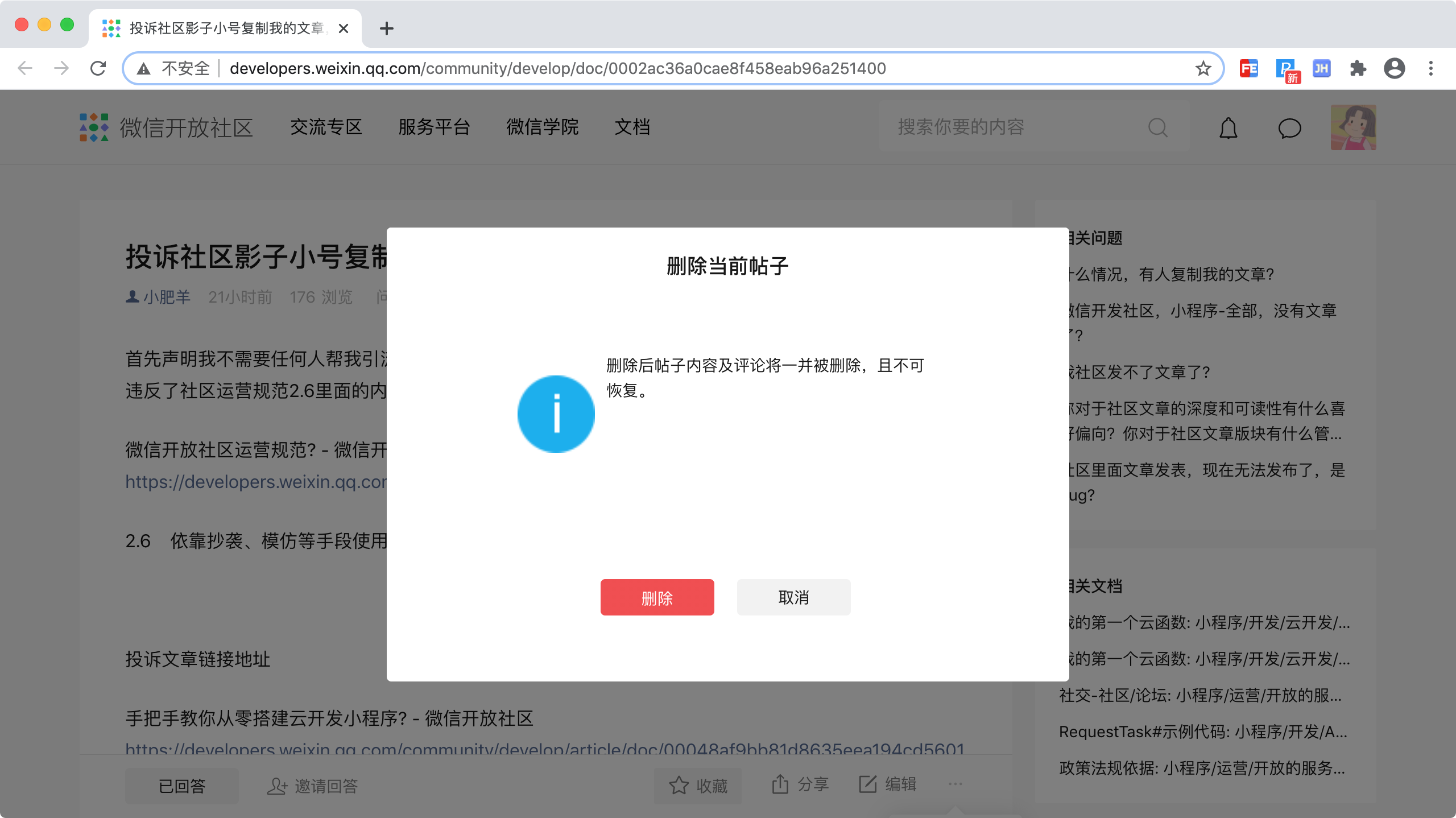
Task: Click the user avatar thumbnail
Action: 1353,127
